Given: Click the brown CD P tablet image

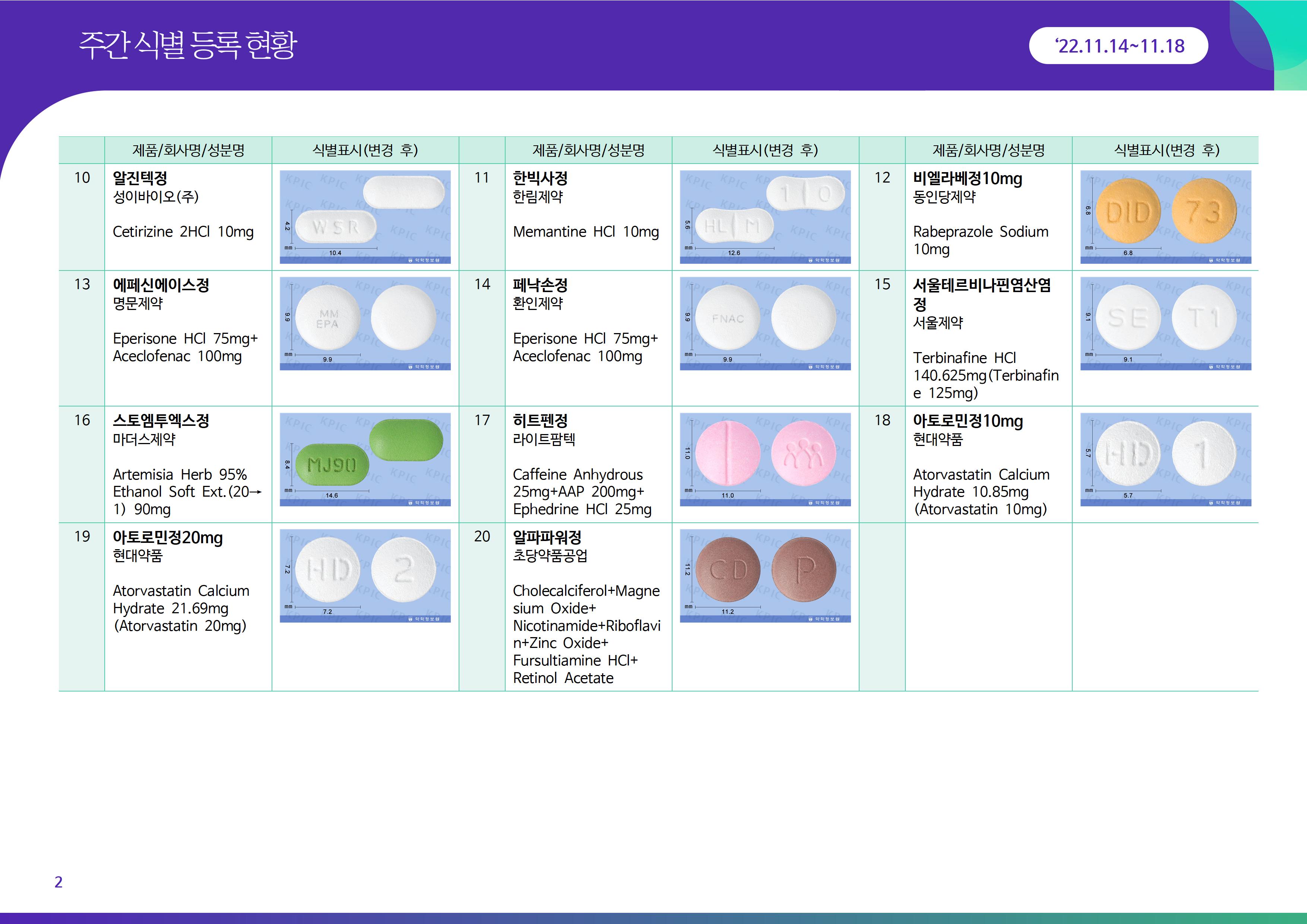Looking at the screenshot, I should tap(765, 575).
